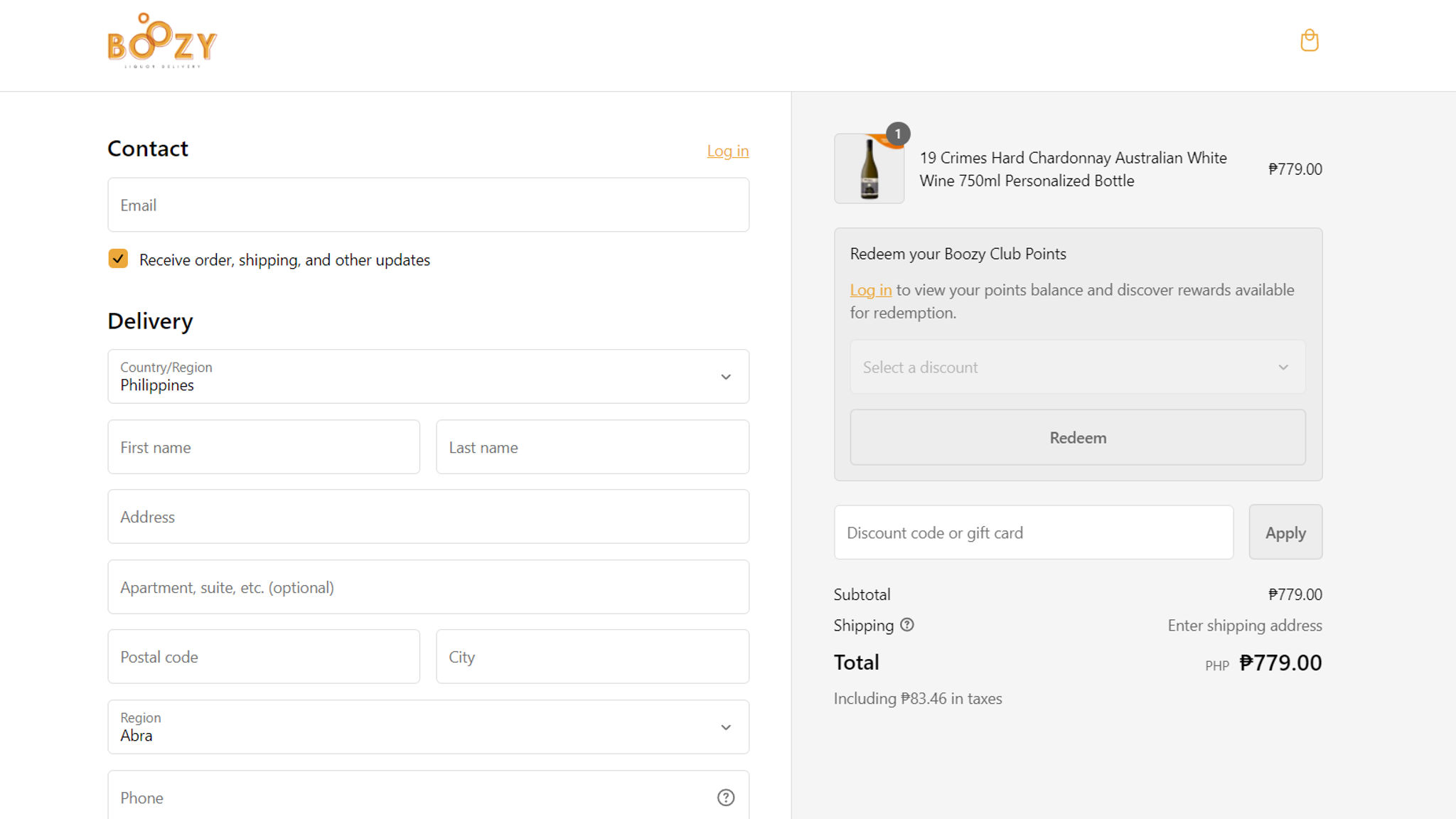Click the discount code or gift card field

pos(1034,532)
